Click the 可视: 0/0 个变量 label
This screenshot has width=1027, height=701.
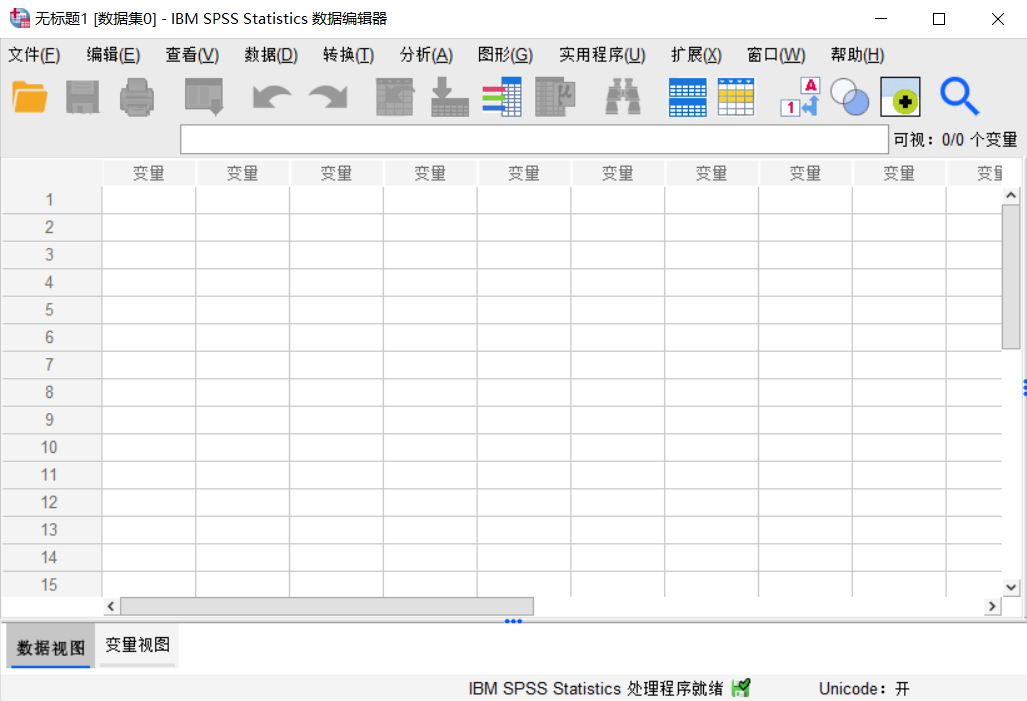click(955, 140)
